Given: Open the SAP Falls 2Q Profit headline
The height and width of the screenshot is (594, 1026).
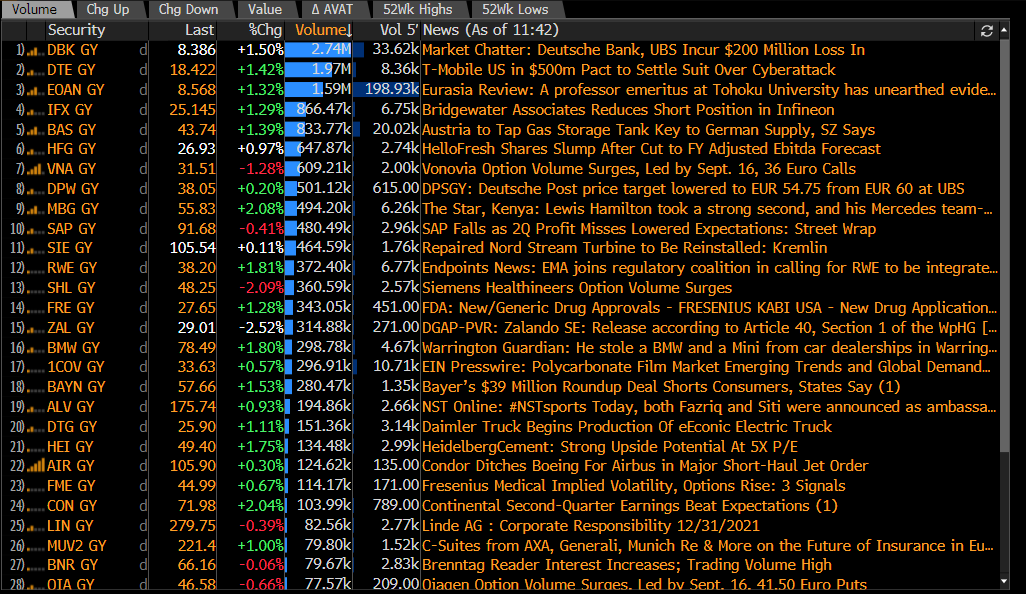Looking at the screenshot, I should click(x=649, y=229).
